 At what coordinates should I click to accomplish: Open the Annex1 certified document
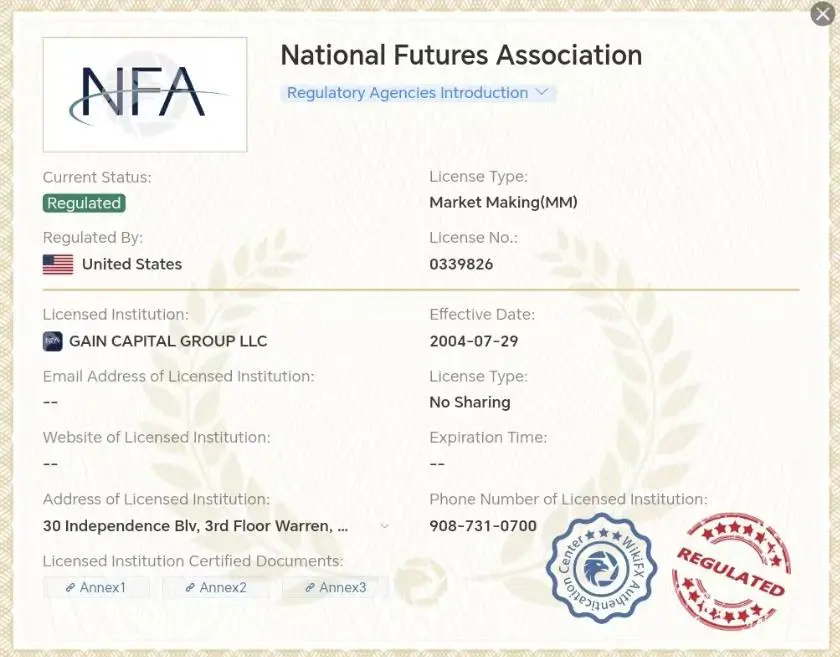click(x=96, y=587)
